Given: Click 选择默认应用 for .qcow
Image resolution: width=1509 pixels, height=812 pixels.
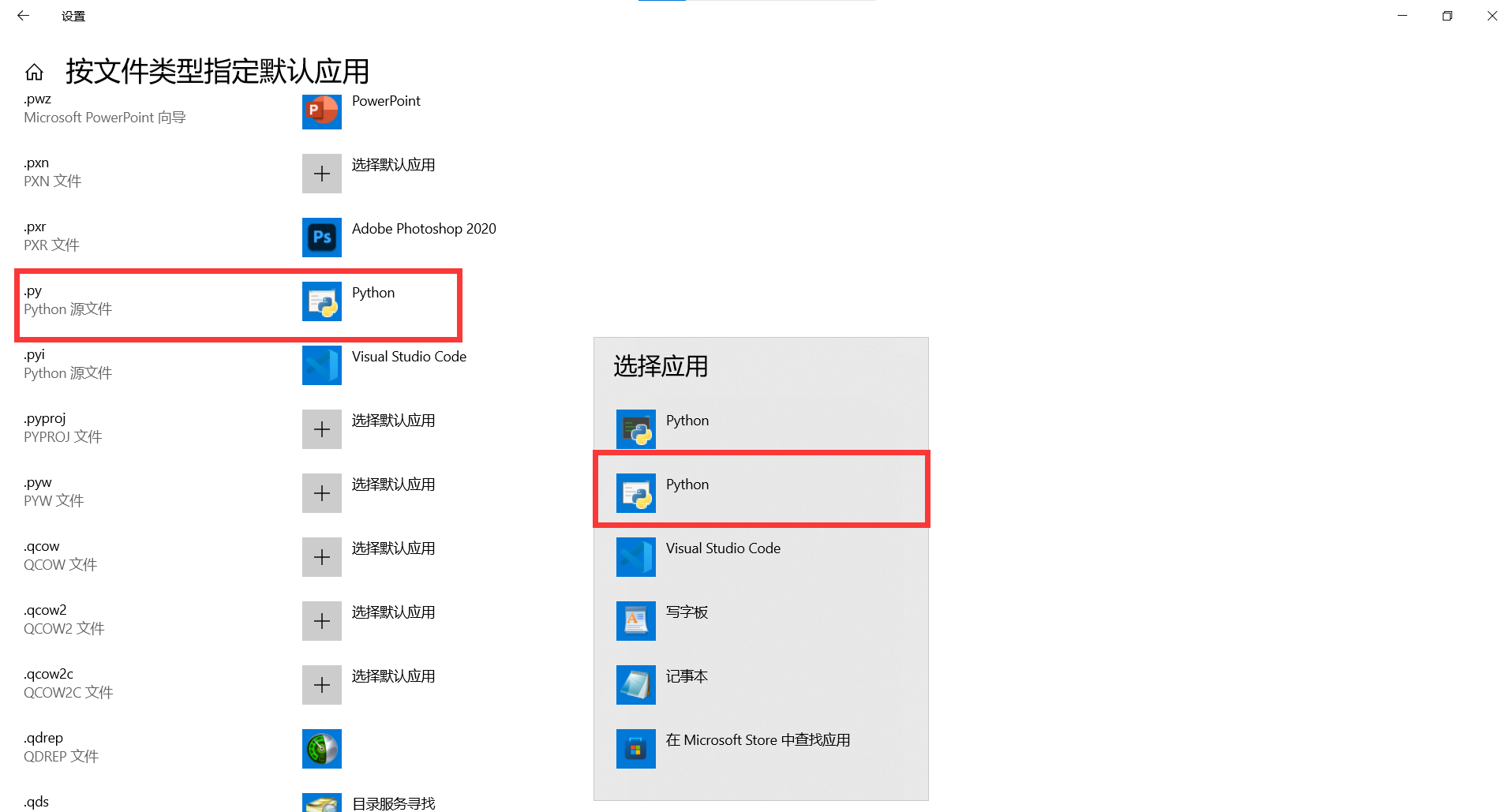Looking at the screenshot, I should click(393, 548).
